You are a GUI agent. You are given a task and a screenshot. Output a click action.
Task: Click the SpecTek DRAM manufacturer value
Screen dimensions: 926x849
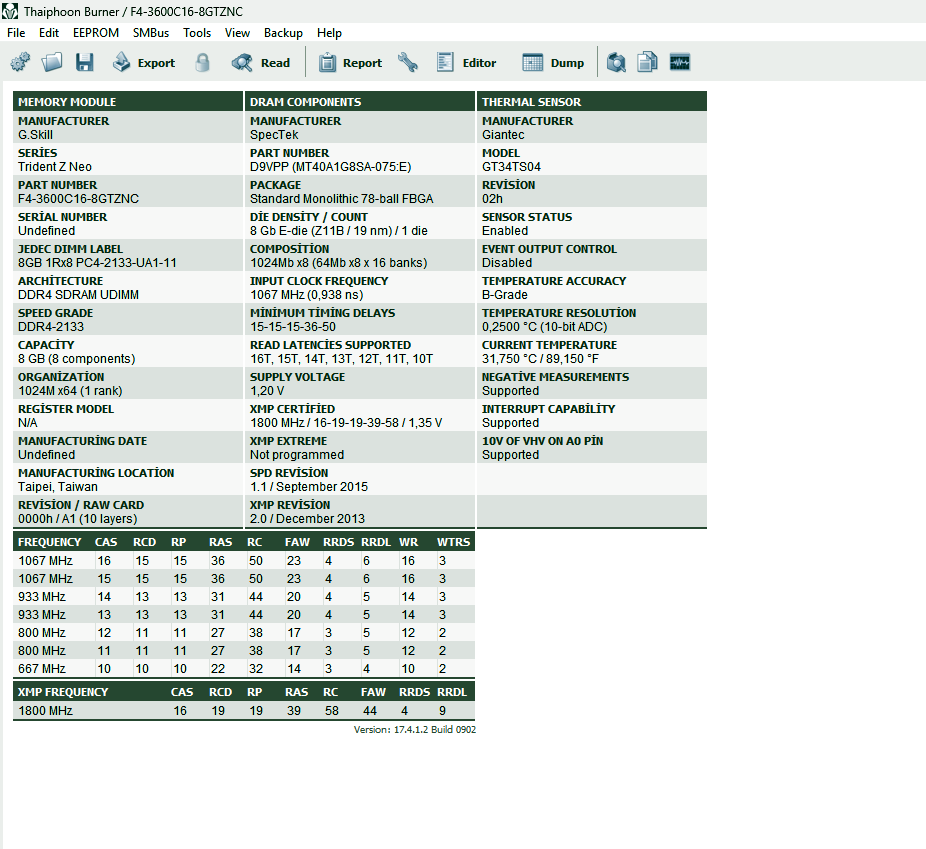pyautogui.click(x=274, y=135)
